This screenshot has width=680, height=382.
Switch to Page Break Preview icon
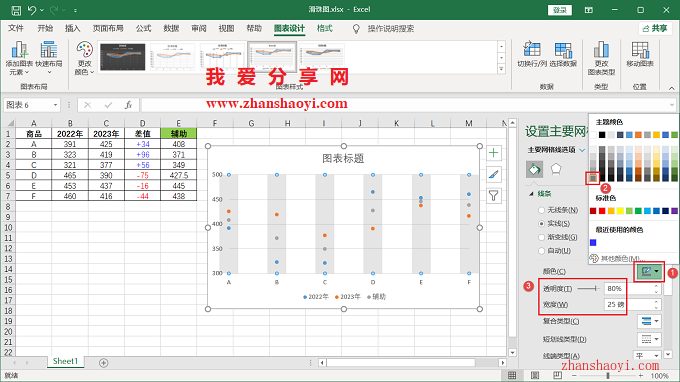point(557,375)
